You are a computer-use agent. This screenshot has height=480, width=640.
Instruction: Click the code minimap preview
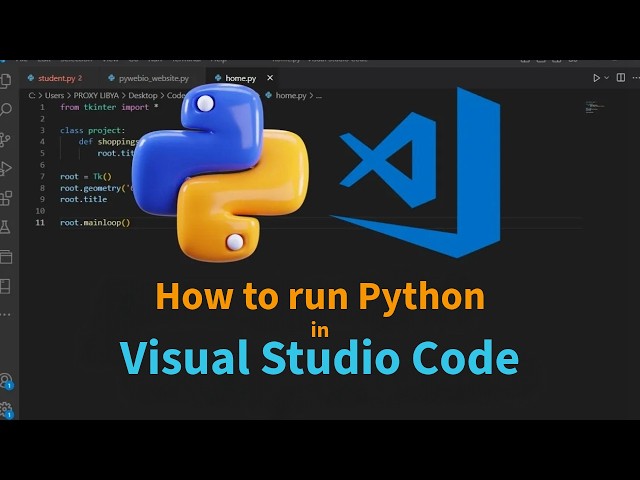click(x=595, y=107)
